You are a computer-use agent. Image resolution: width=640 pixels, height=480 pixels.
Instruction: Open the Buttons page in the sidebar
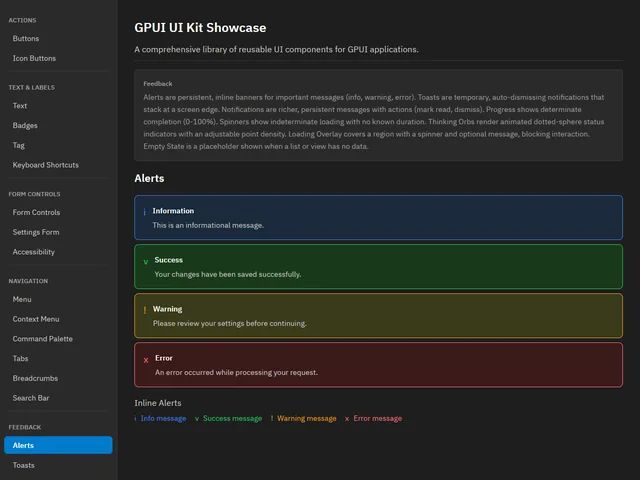pyautogui.click(x=58, y=38)
